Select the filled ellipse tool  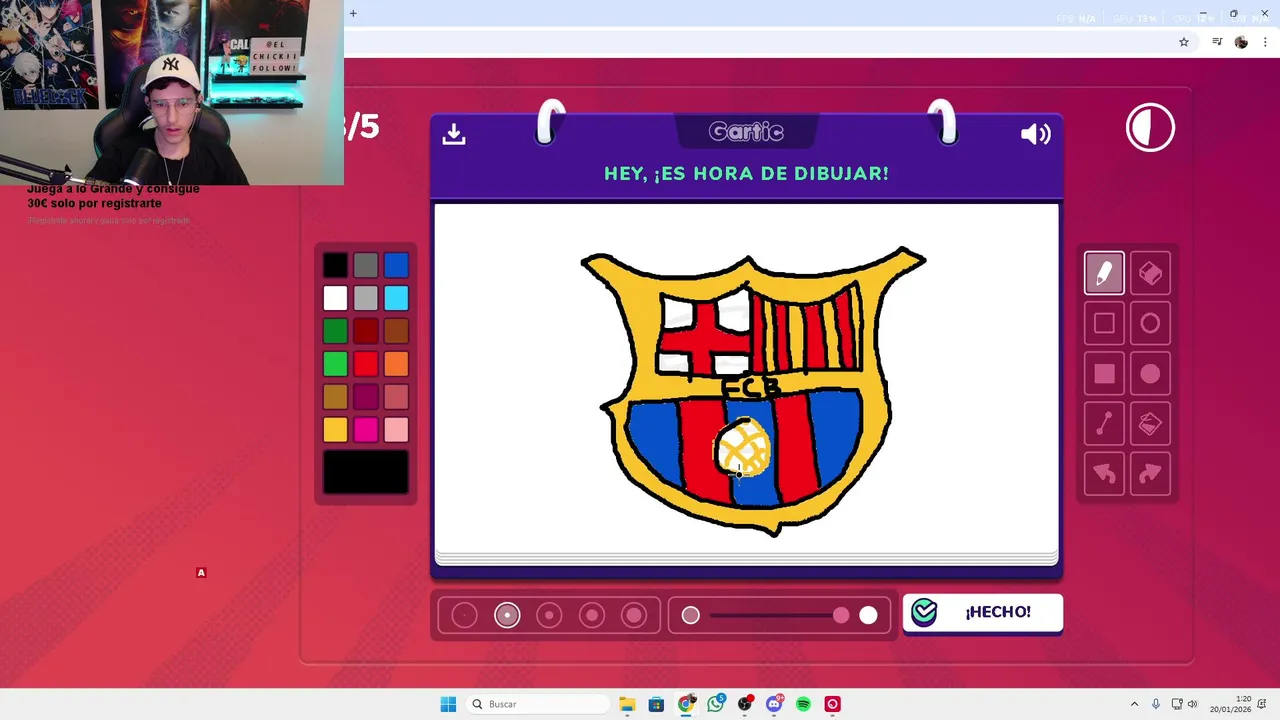1150,374
